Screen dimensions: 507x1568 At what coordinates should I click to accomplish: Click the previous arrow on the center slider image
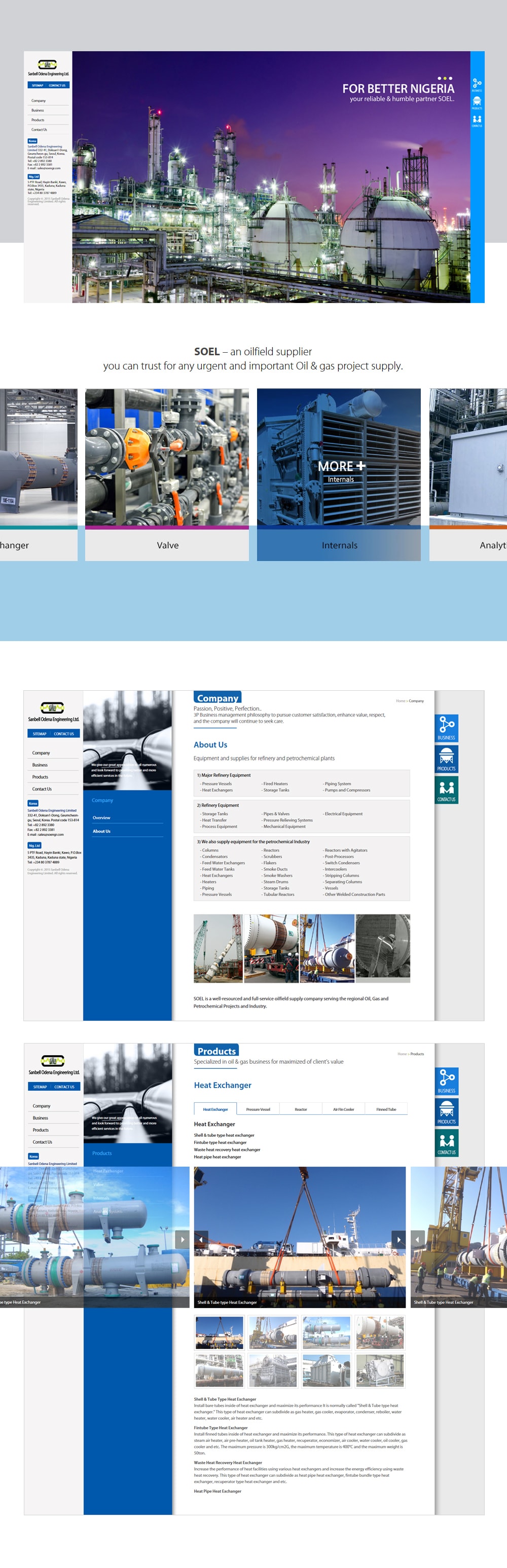[201, 1239]
